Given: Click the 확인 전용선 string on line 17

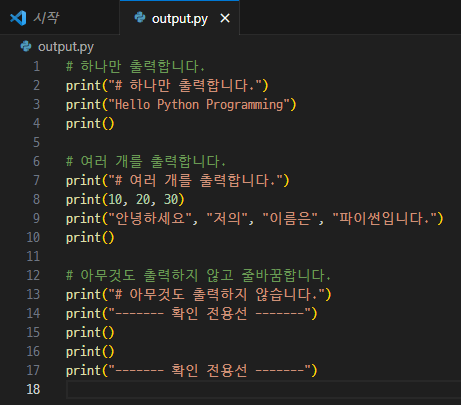Looking at the screenshot, I should (x=209, y=371).
